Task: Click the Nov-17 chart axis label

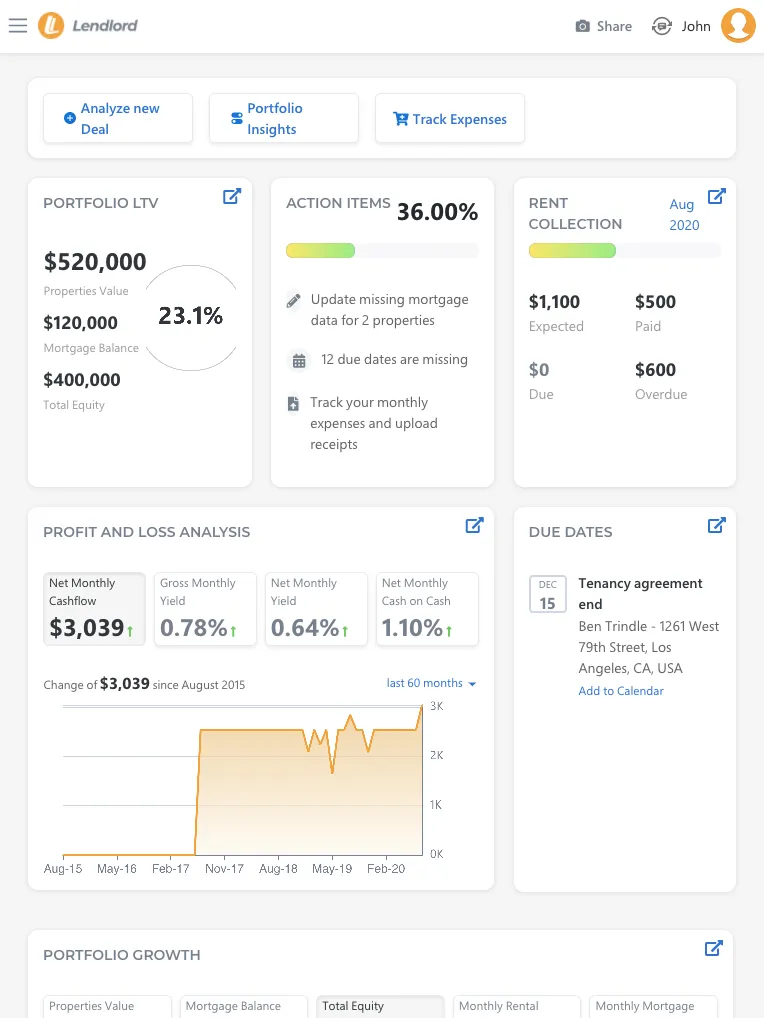Action: pyautogui.click(x=225, y=869)
